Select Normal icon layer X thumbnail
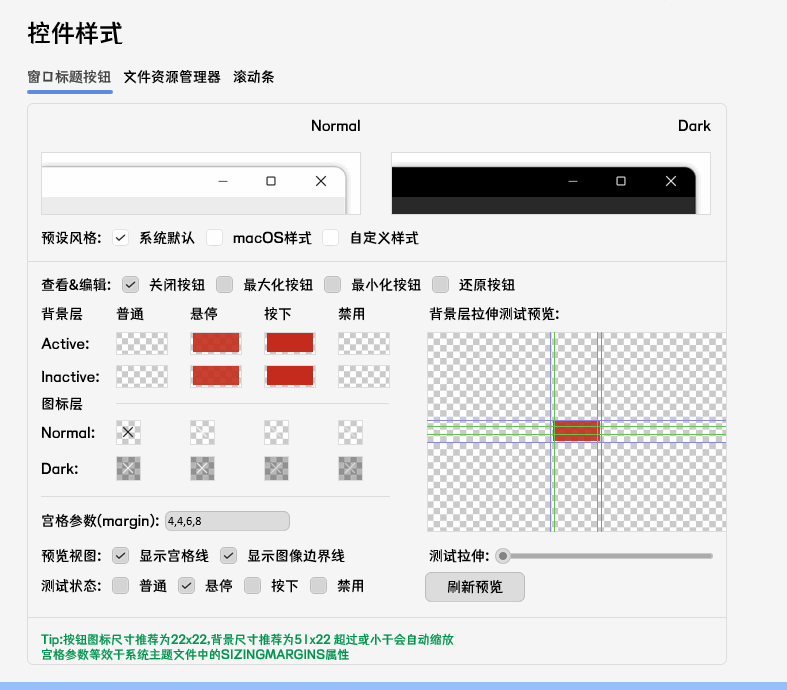The height and width of the screenshot is (690, 787). tap(128, 432)
